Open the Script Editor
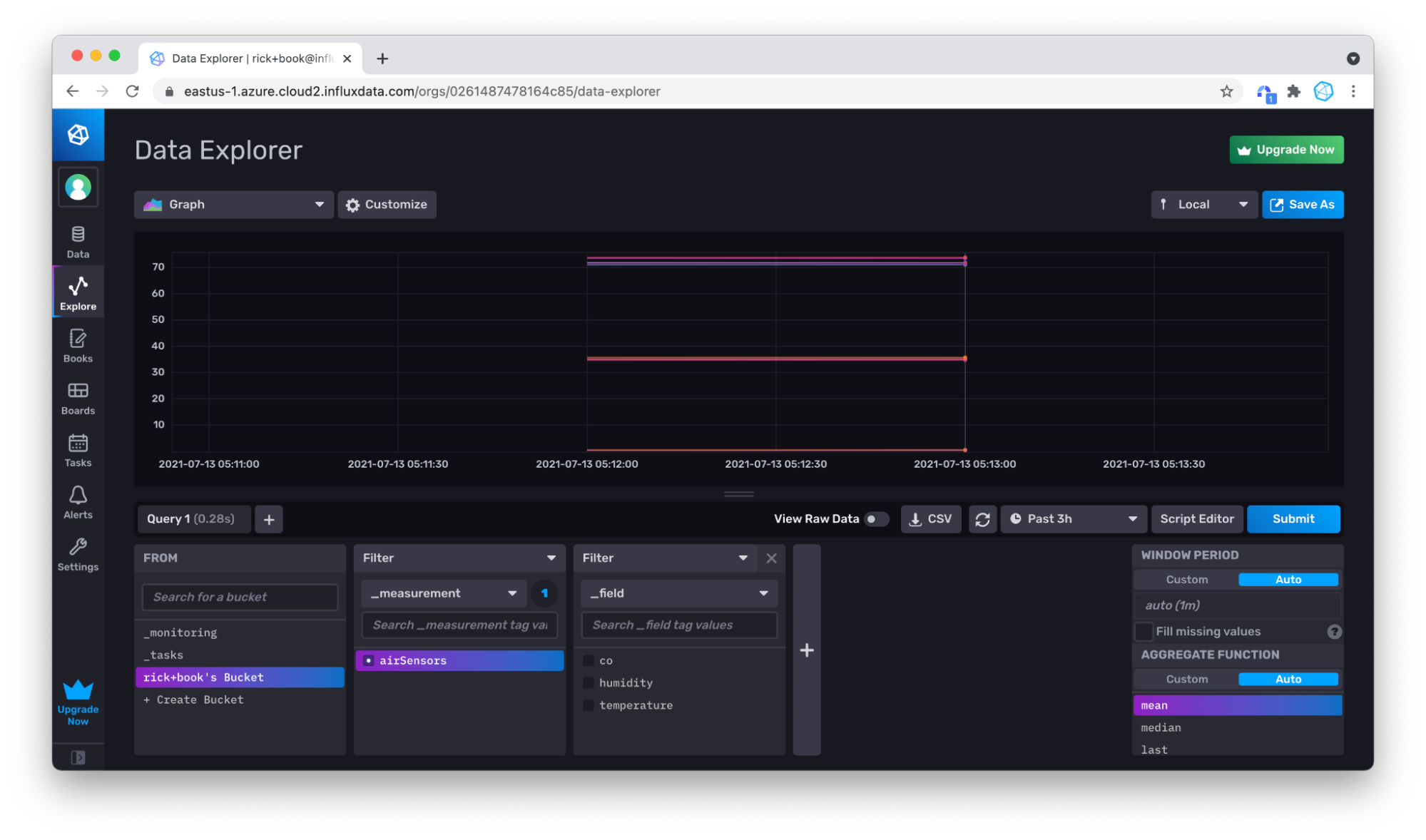1426x840 pixels. click(x=1196, y=519)
